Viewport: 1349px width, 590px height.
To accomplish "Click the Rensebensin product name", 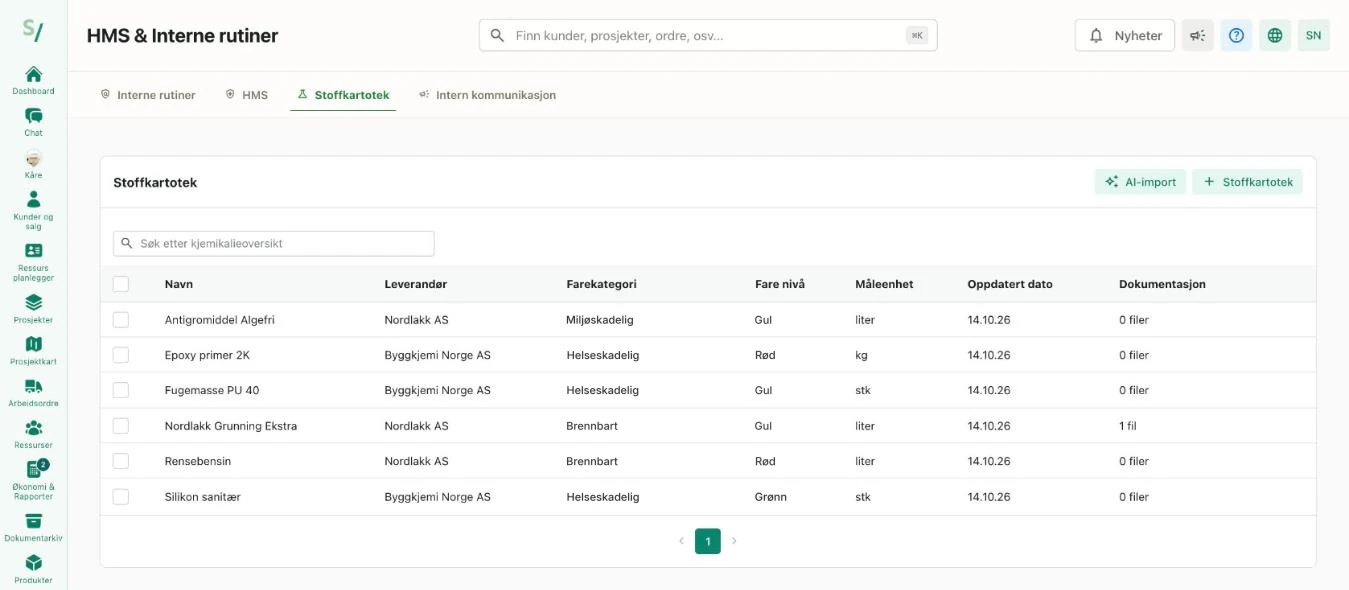I will click(198, 461).
